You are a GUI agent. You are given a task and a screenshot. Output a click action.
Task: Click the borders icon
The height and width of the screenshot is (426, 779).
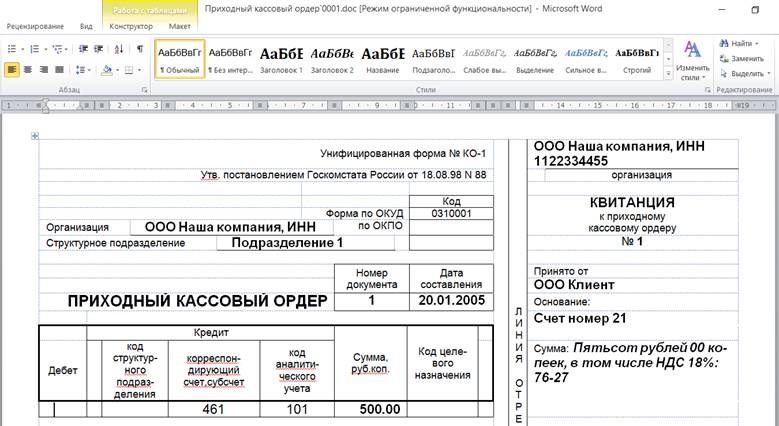(x=129, y=70)
